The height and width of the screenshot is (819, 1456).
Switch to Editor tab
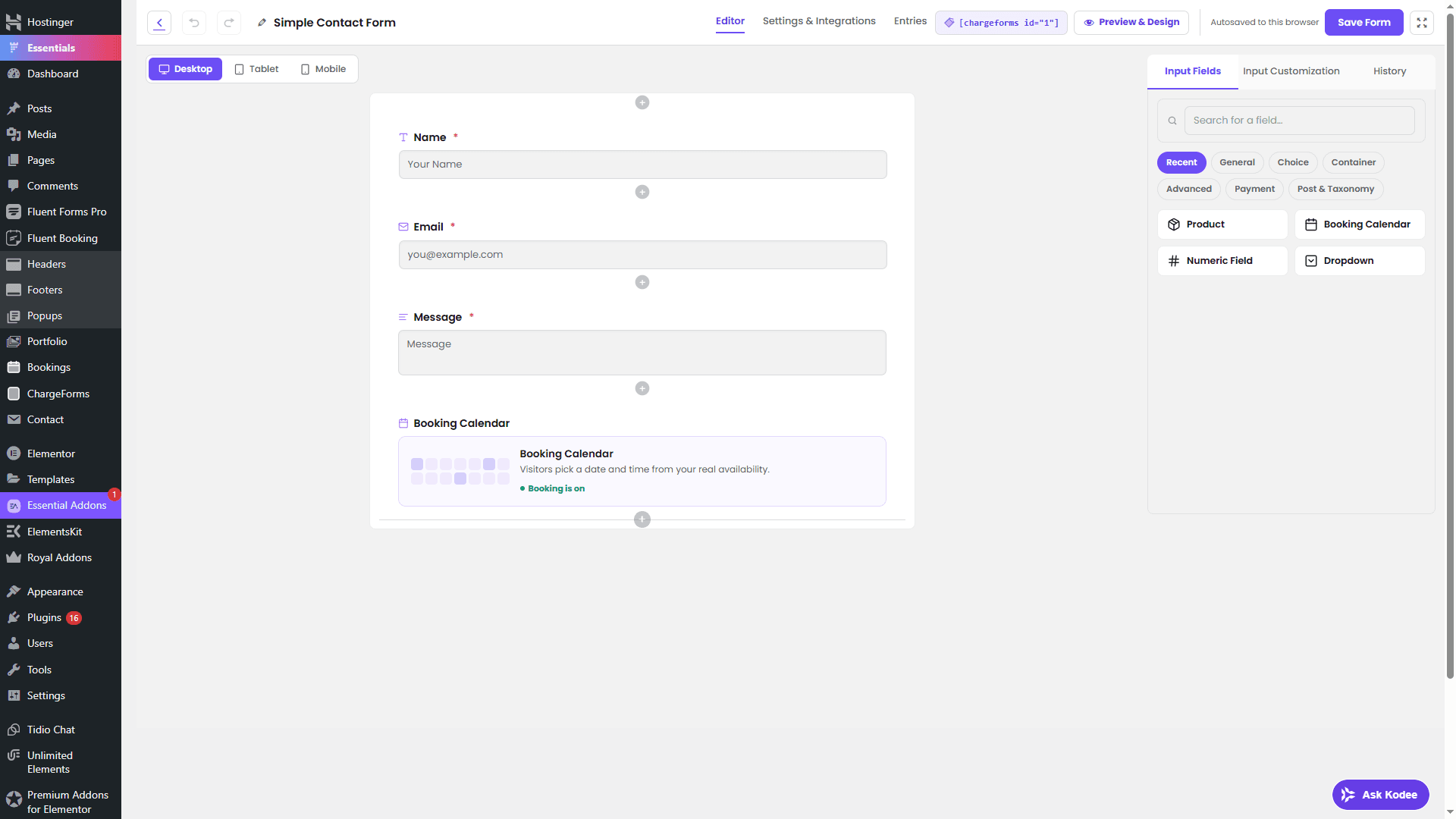tap(730, 21)
